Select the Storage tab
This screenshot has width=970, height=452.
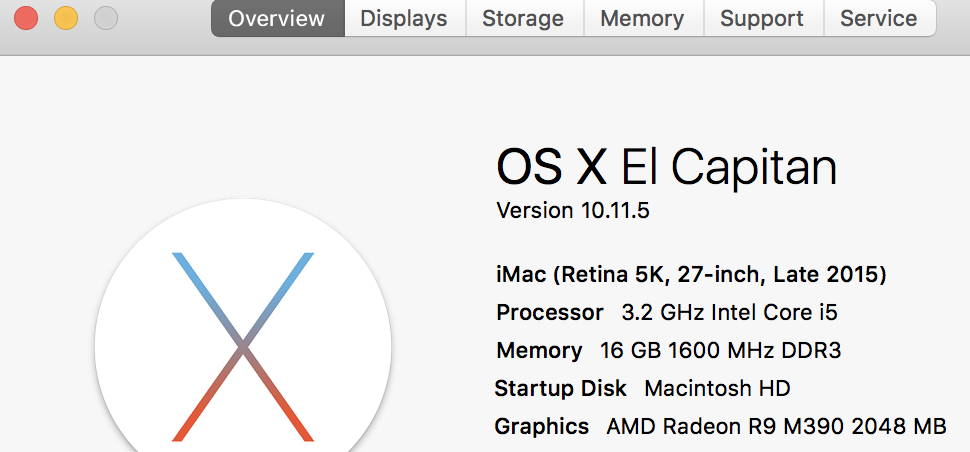tap(524, 19)
